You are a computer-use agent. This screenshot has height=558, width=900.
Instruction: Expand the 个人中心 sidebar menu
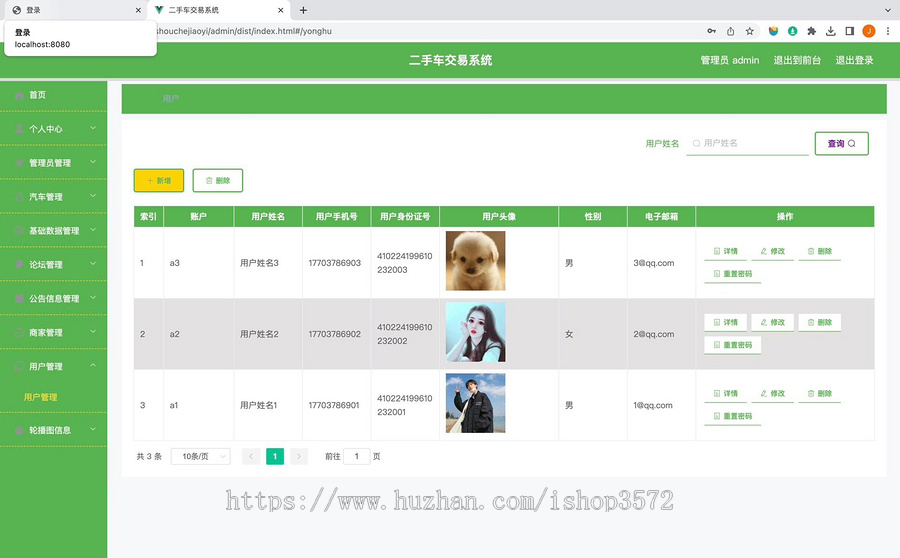point(53,129)
